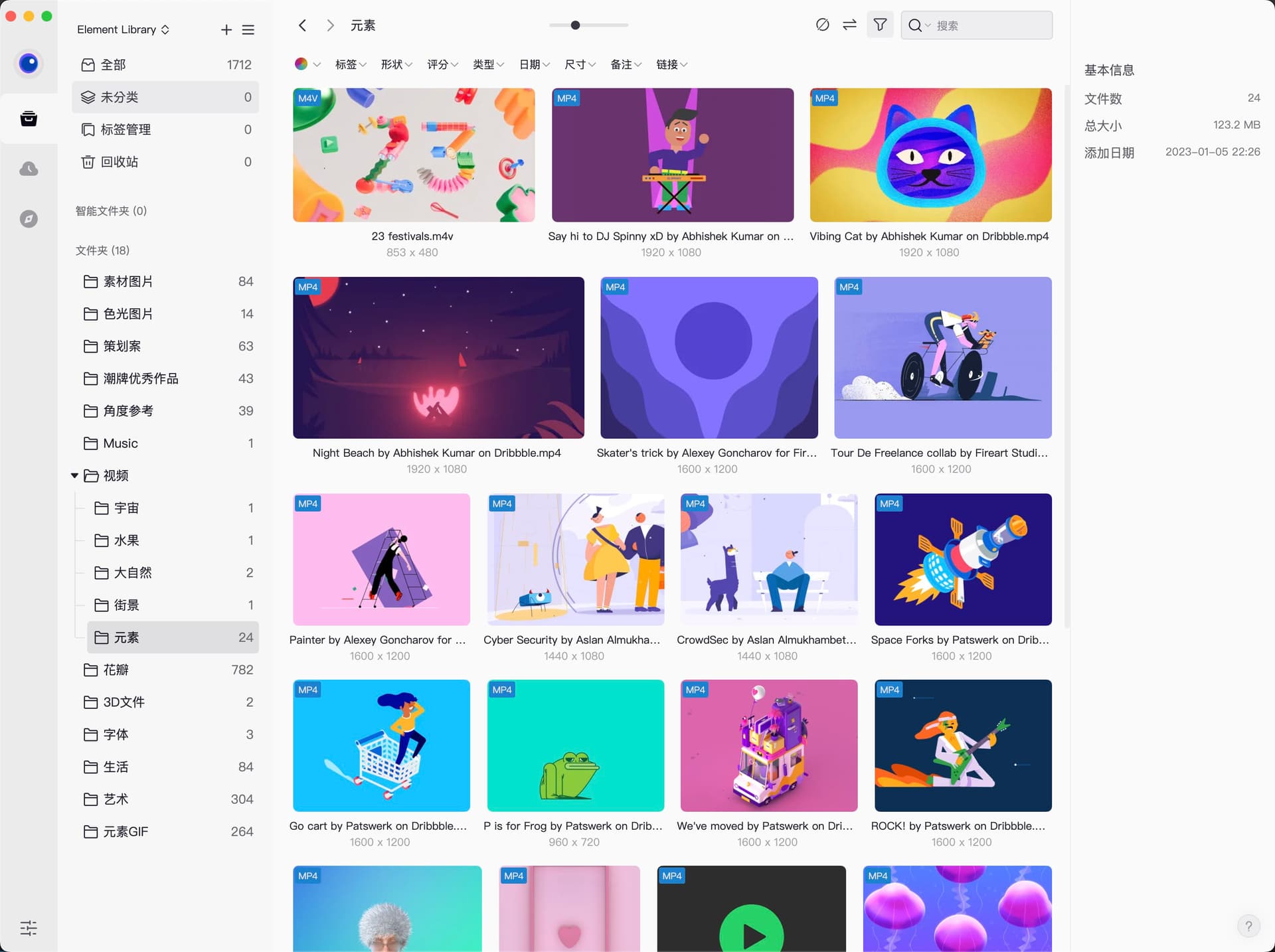Click the plus icon to add folder
Viewport: 1275px width, 952px height.
[226, 30]
